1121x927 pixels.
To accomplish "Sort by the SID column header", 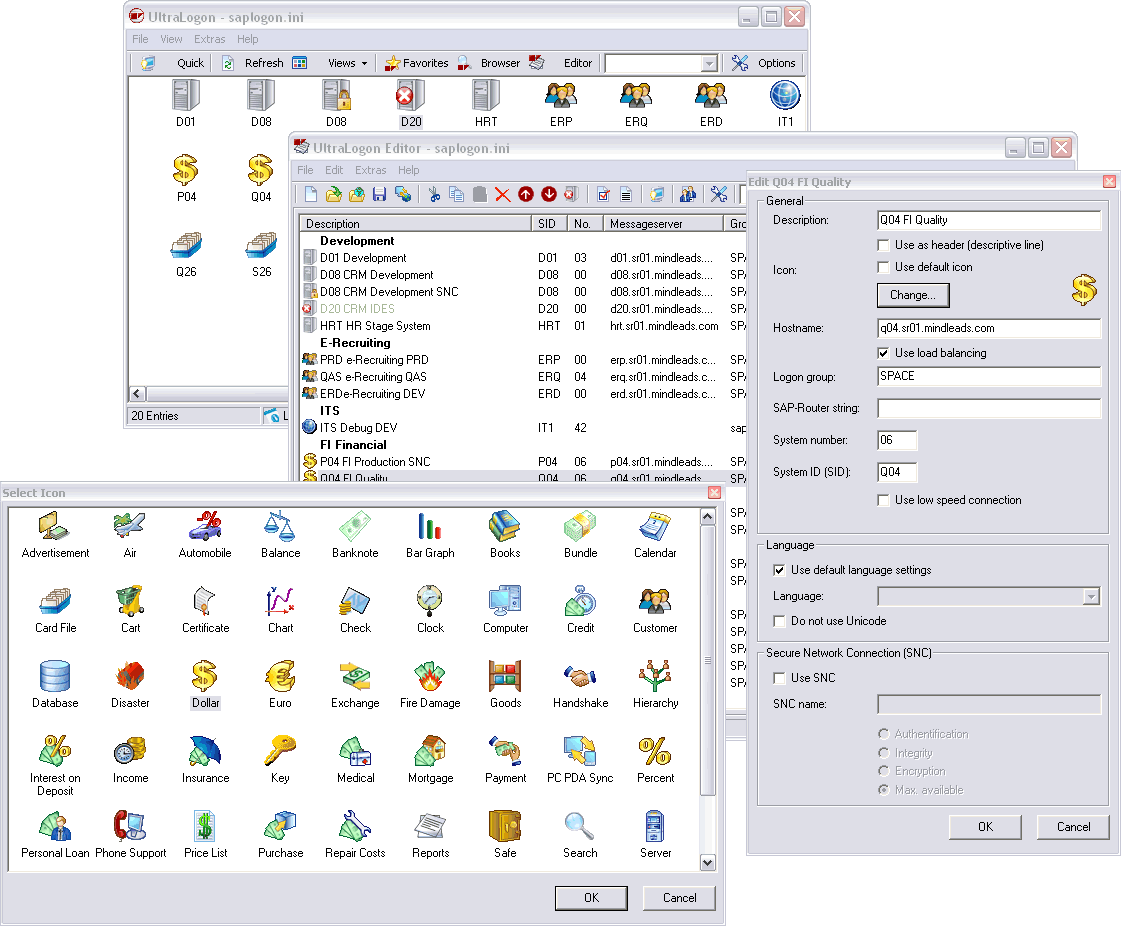I will click(549, 224).
